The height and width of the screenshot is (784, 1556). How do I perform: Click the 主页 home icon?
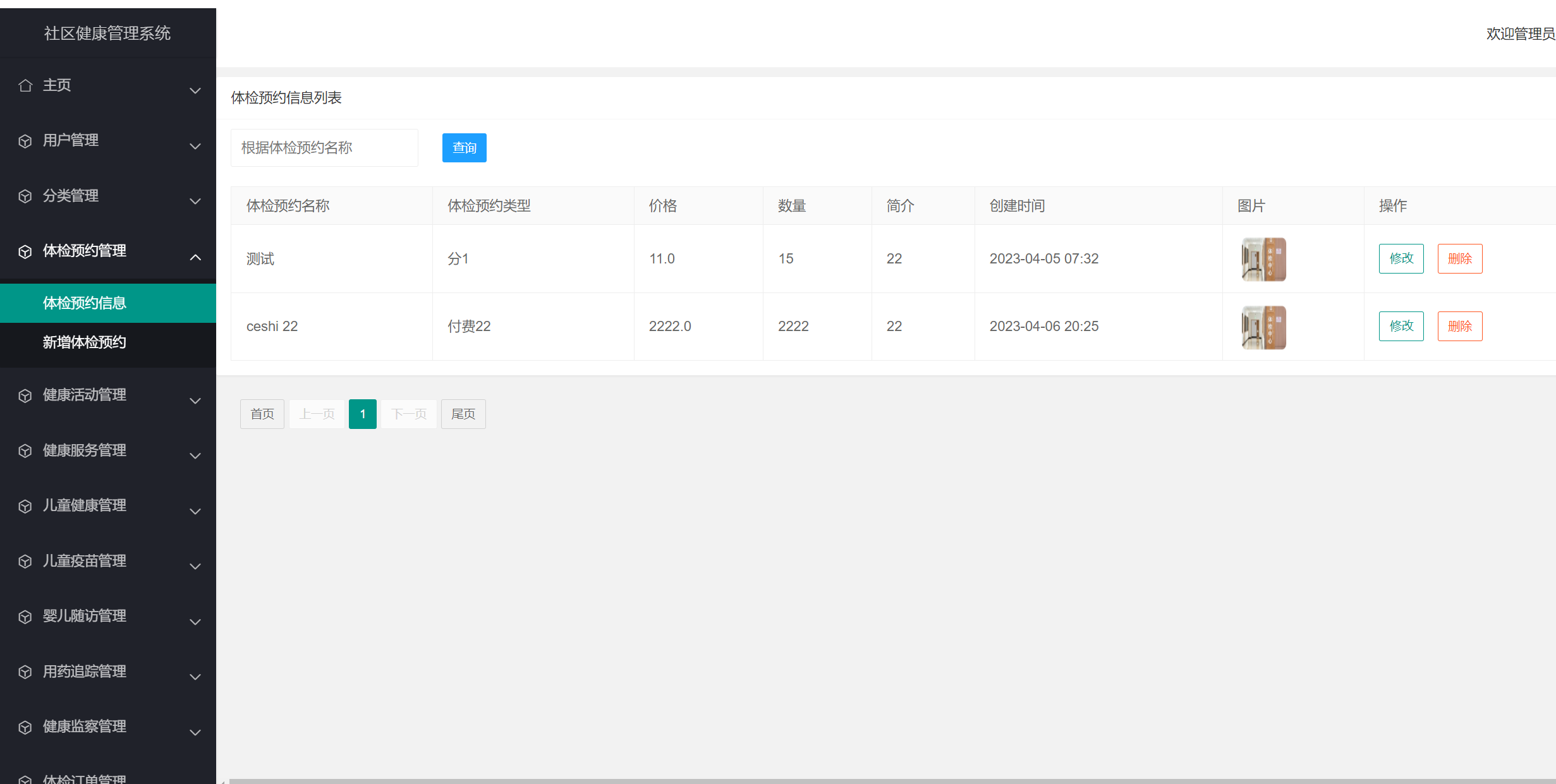pyautogui.click(x=25, y=85)
